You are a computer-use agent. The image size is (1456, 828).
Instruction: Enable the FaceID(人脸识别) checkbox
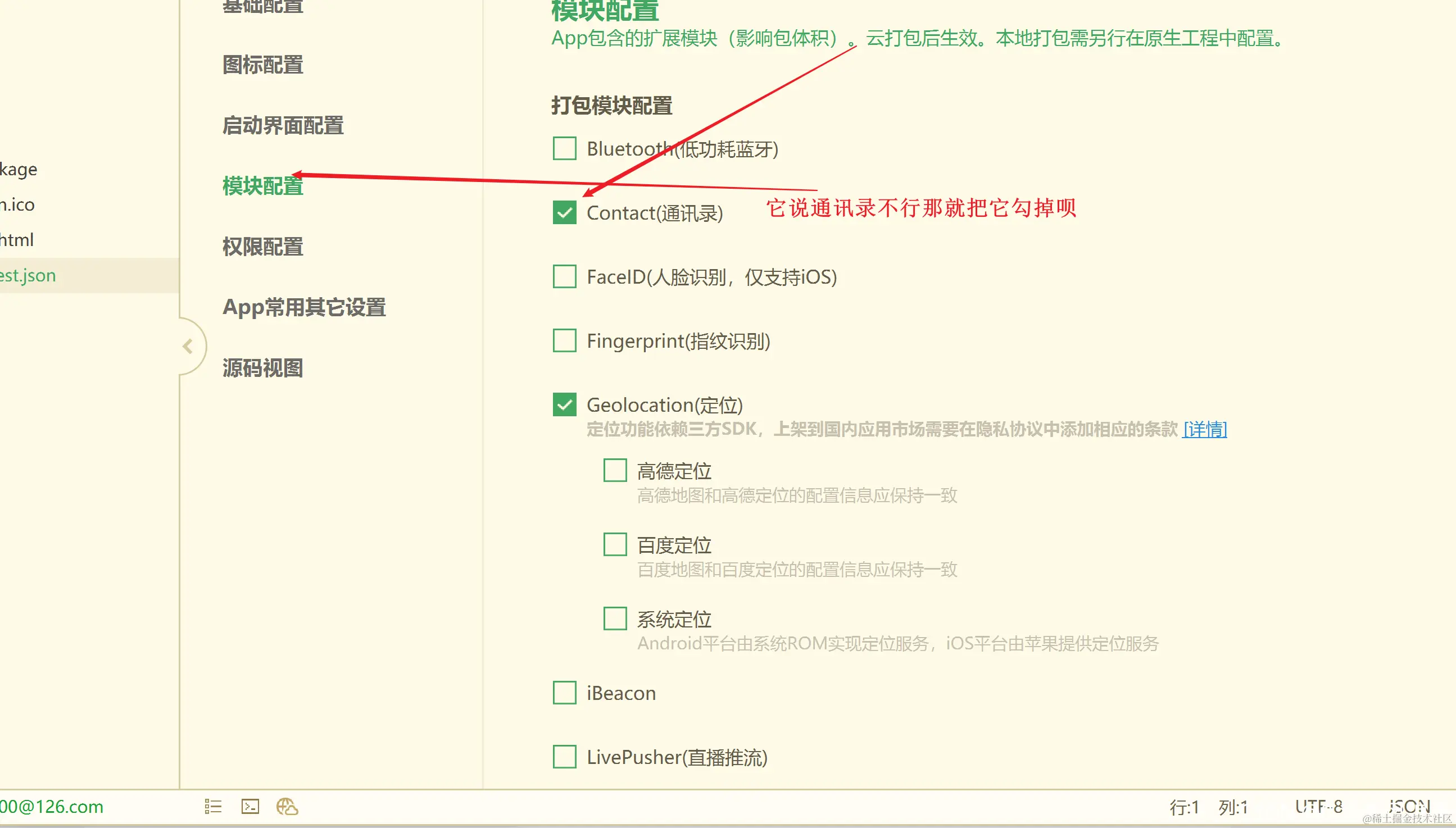click(x=564, y=277)
